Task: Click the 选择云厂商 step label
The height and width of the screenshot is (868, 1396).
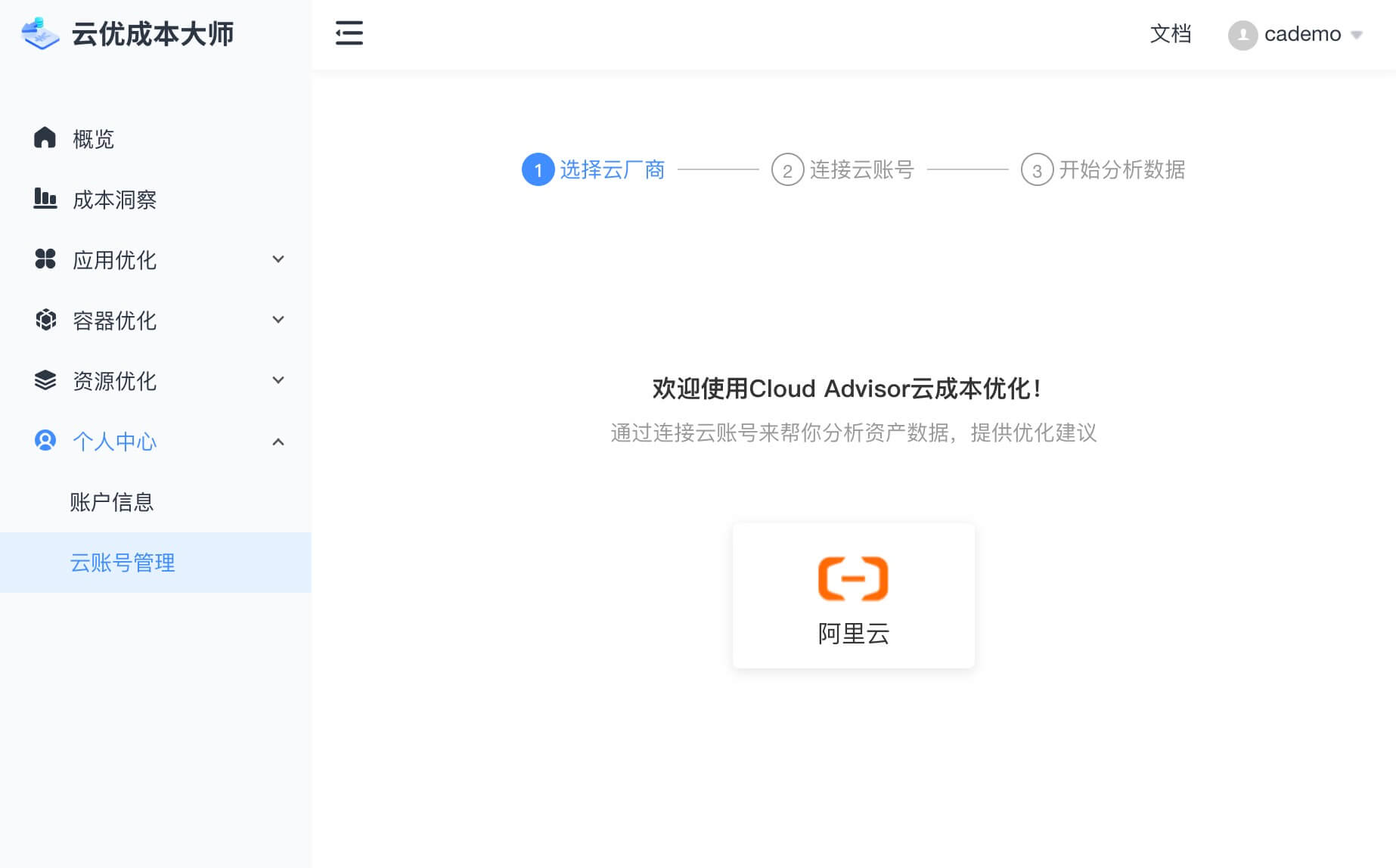Action: [x=613, y=169]
